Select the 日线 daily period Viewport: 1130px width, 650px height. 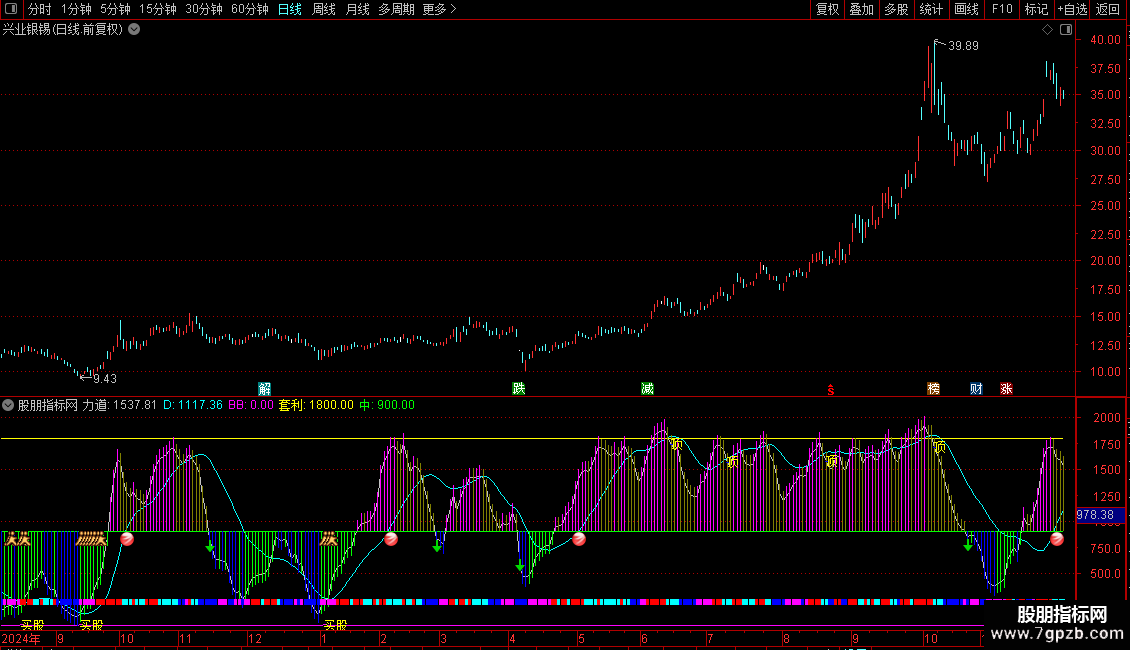coord(290,9)
